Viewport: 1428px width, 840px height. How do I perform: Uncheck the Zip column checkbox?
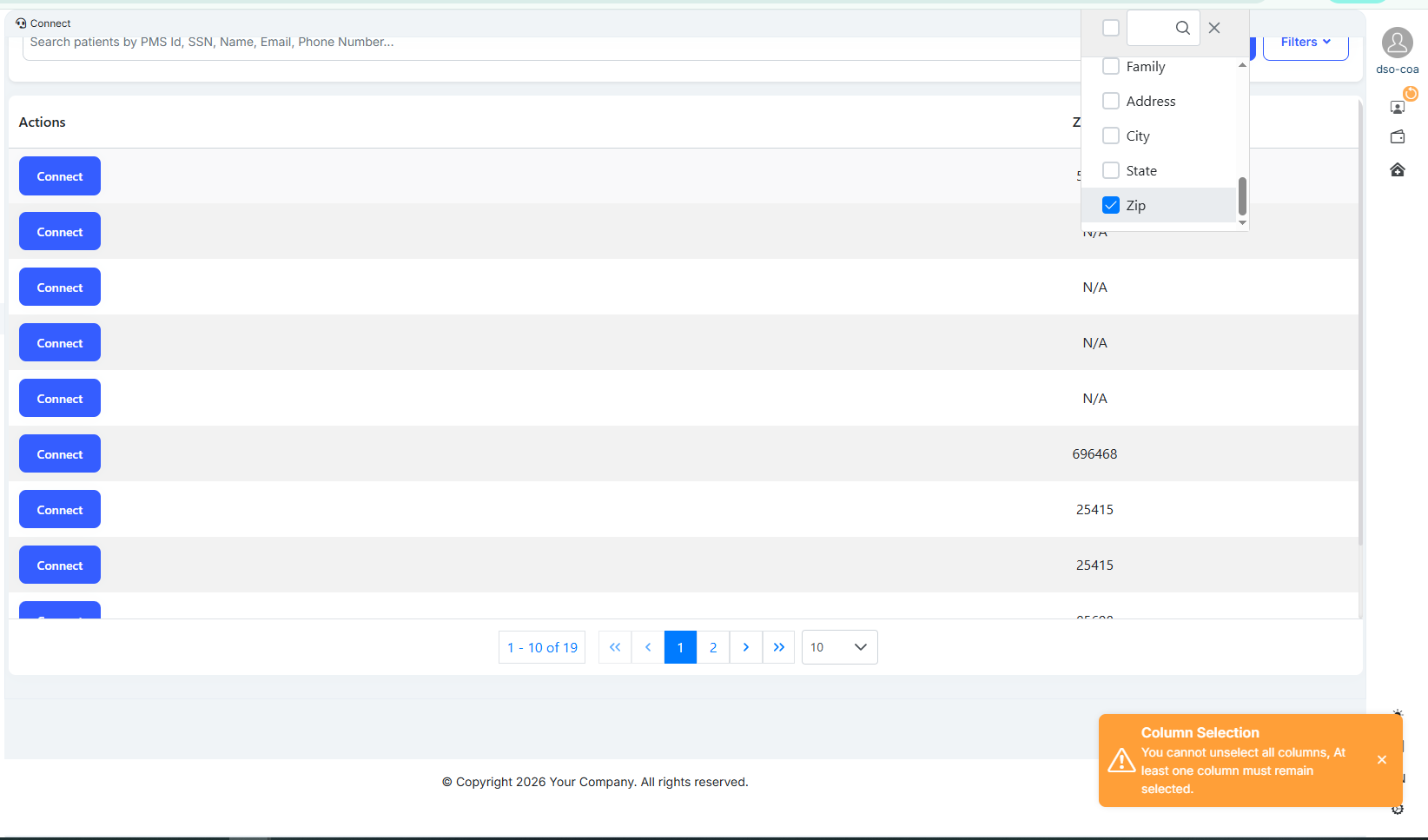tap(1110, 206)
